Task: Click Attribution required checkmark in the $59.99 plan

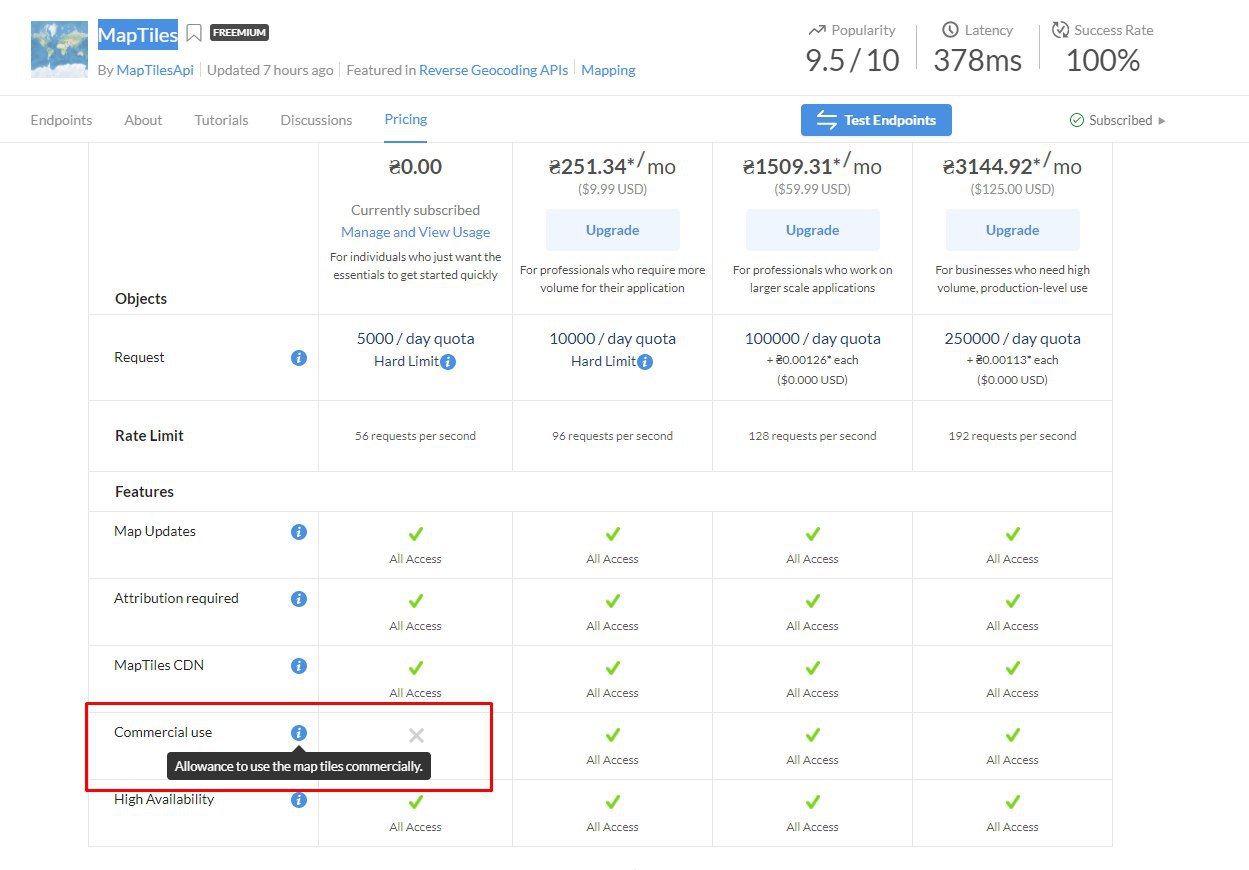Action: click(x=813, y=601)
